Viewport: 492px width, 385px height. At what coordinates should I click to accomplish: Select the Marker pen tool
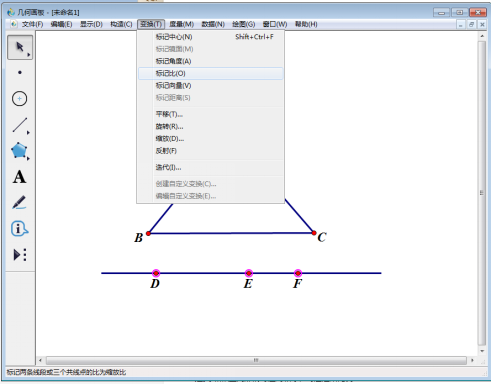19,202
